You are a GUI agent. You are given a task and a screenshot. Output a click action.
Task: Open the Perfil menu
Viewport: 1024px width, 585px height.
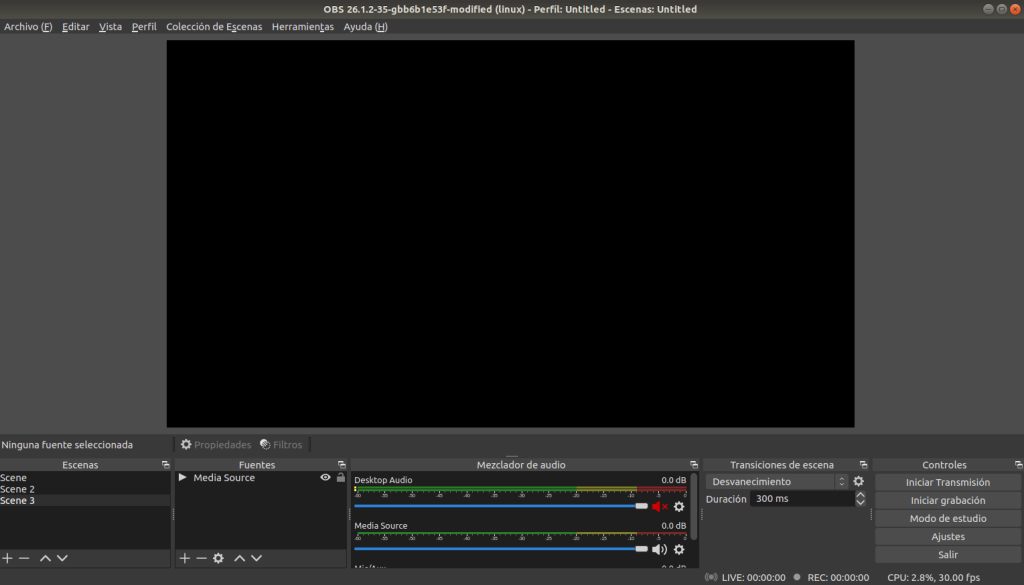(144, 27)
